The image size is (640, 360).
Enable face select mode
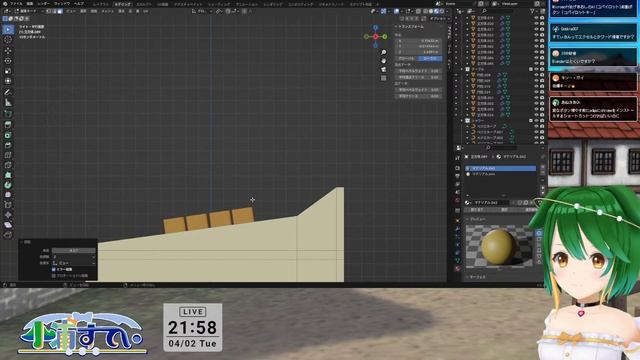point(60,11)
